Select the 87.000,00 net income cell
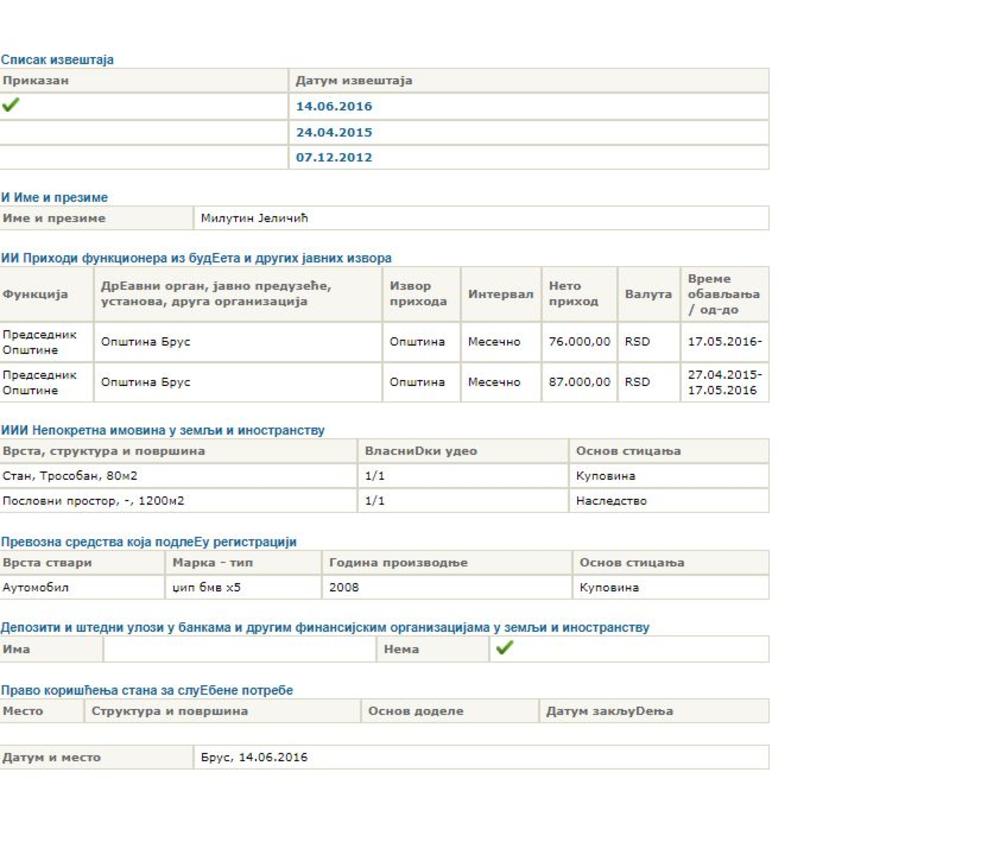This screenshot has height=861, width=1000. (x=579, y=382)
